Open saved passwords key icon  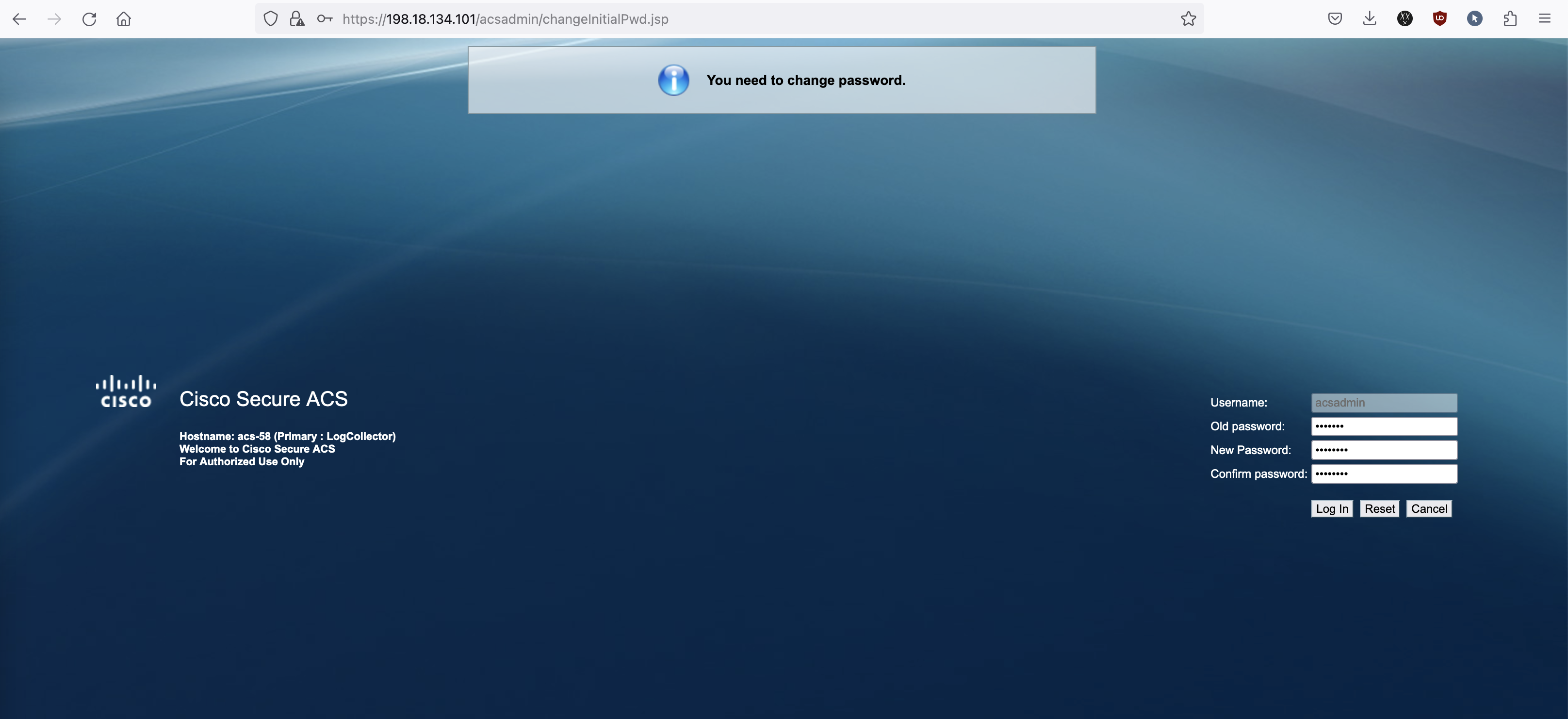tap(325, 19)
